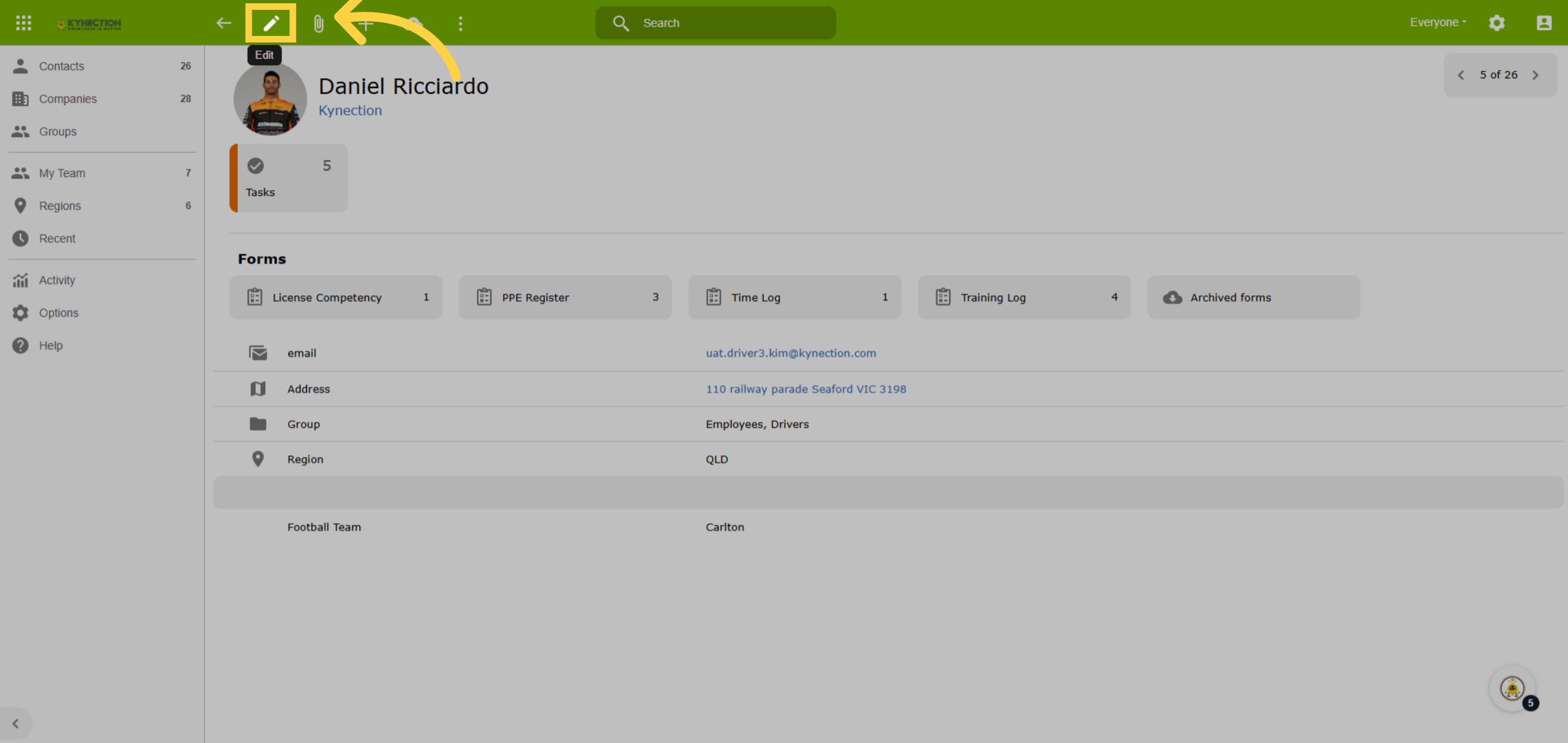Open the Tasks card with checkmark

click(288, 178)
